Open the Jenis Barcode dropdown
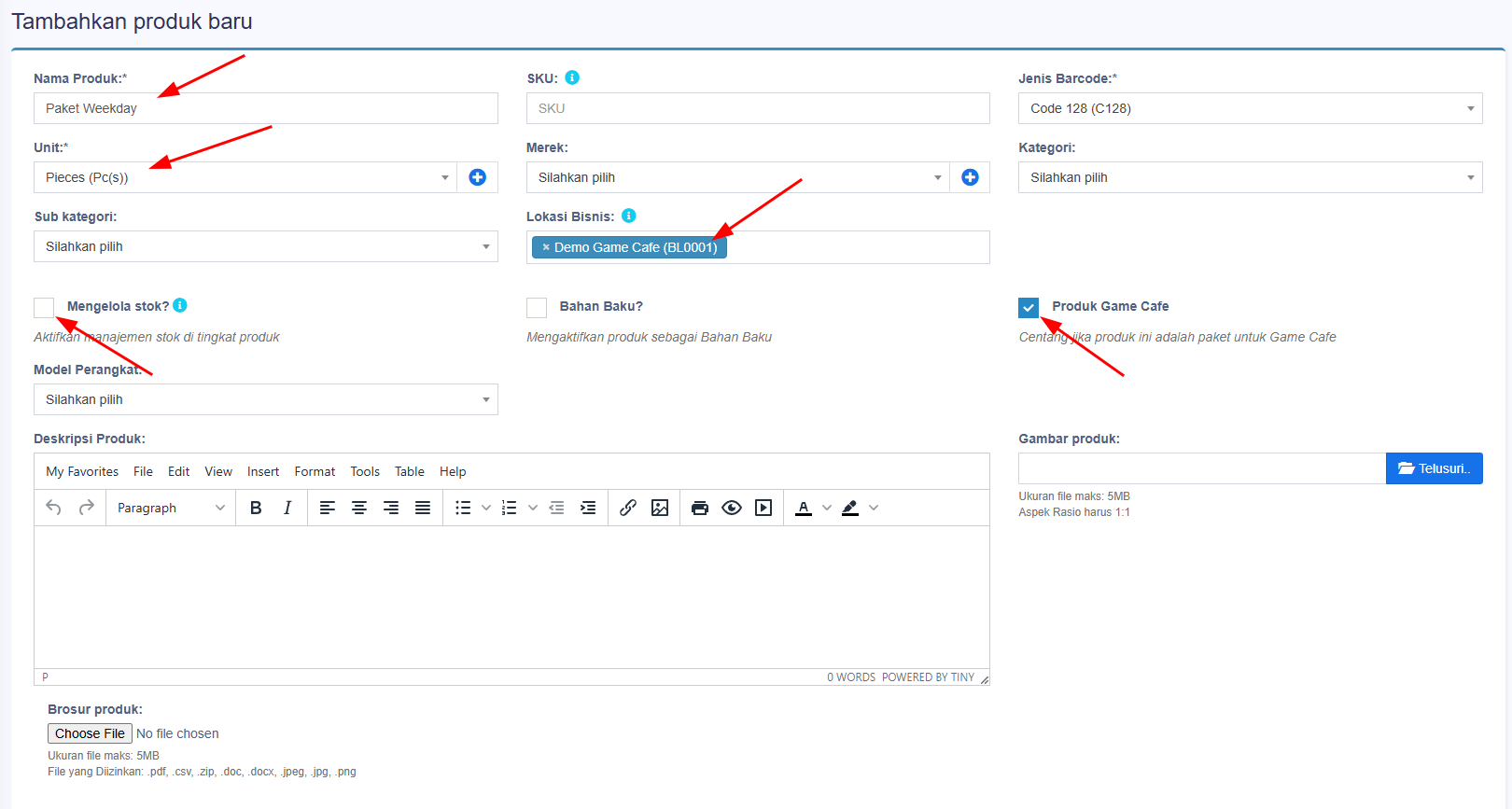 1251,108
